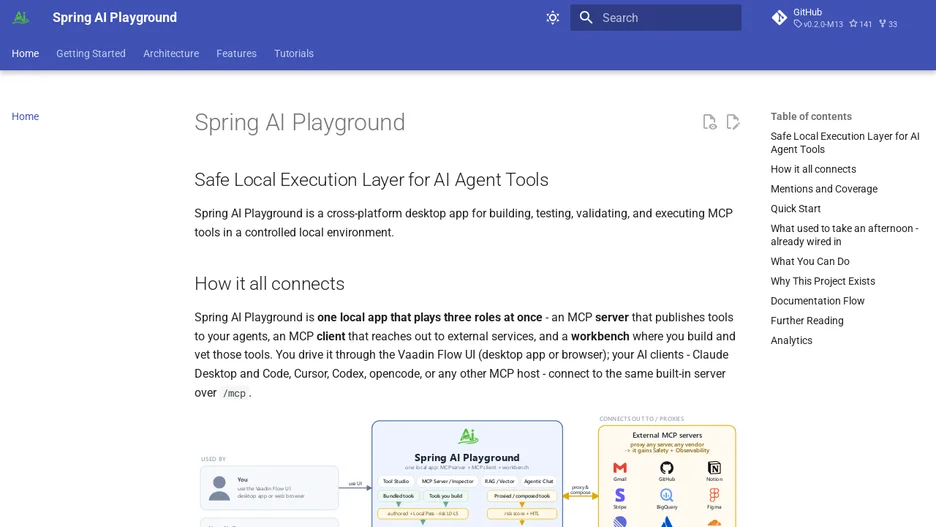Go to Quick Start section

795,208
